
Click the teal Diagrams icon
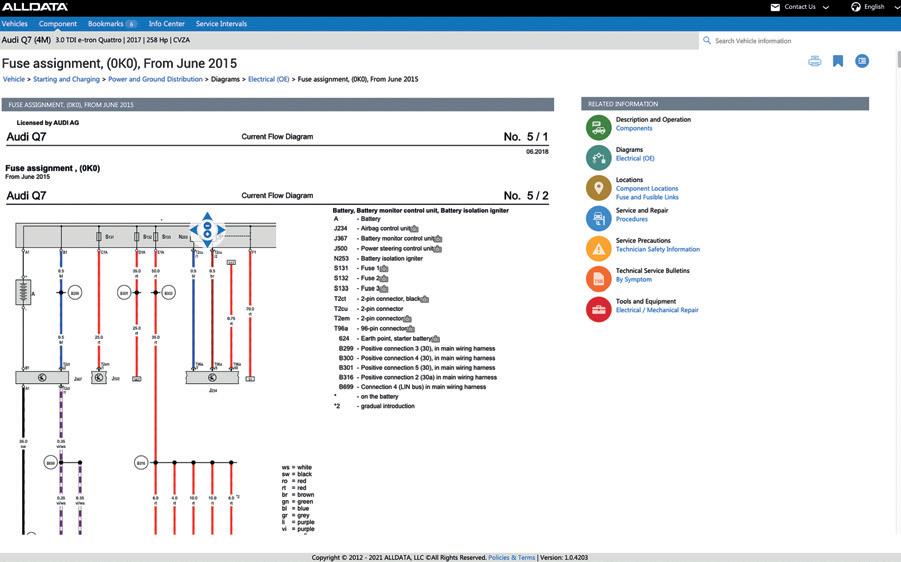click(x=598, y=157)
